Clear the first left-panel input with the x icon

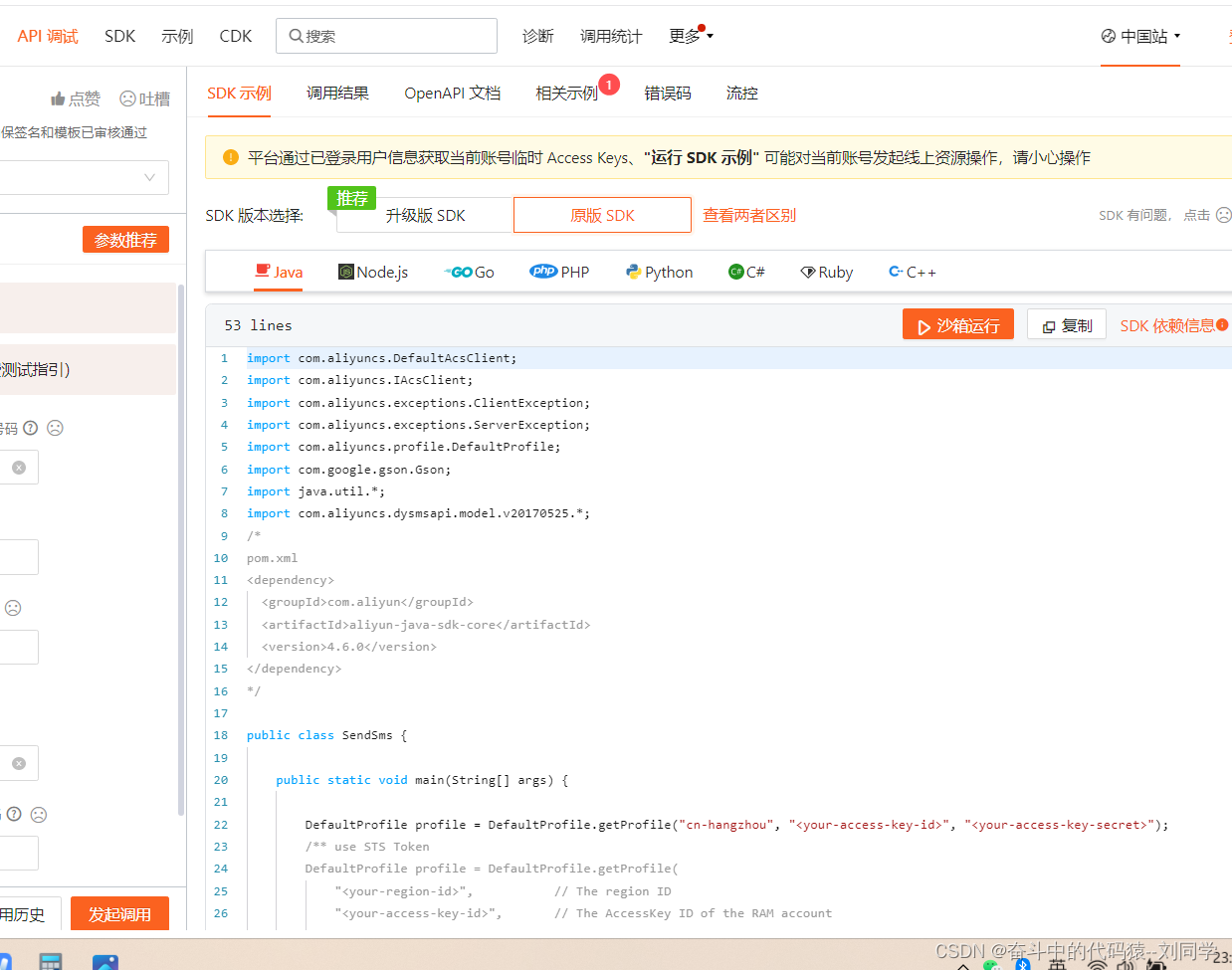pos(19,468)
